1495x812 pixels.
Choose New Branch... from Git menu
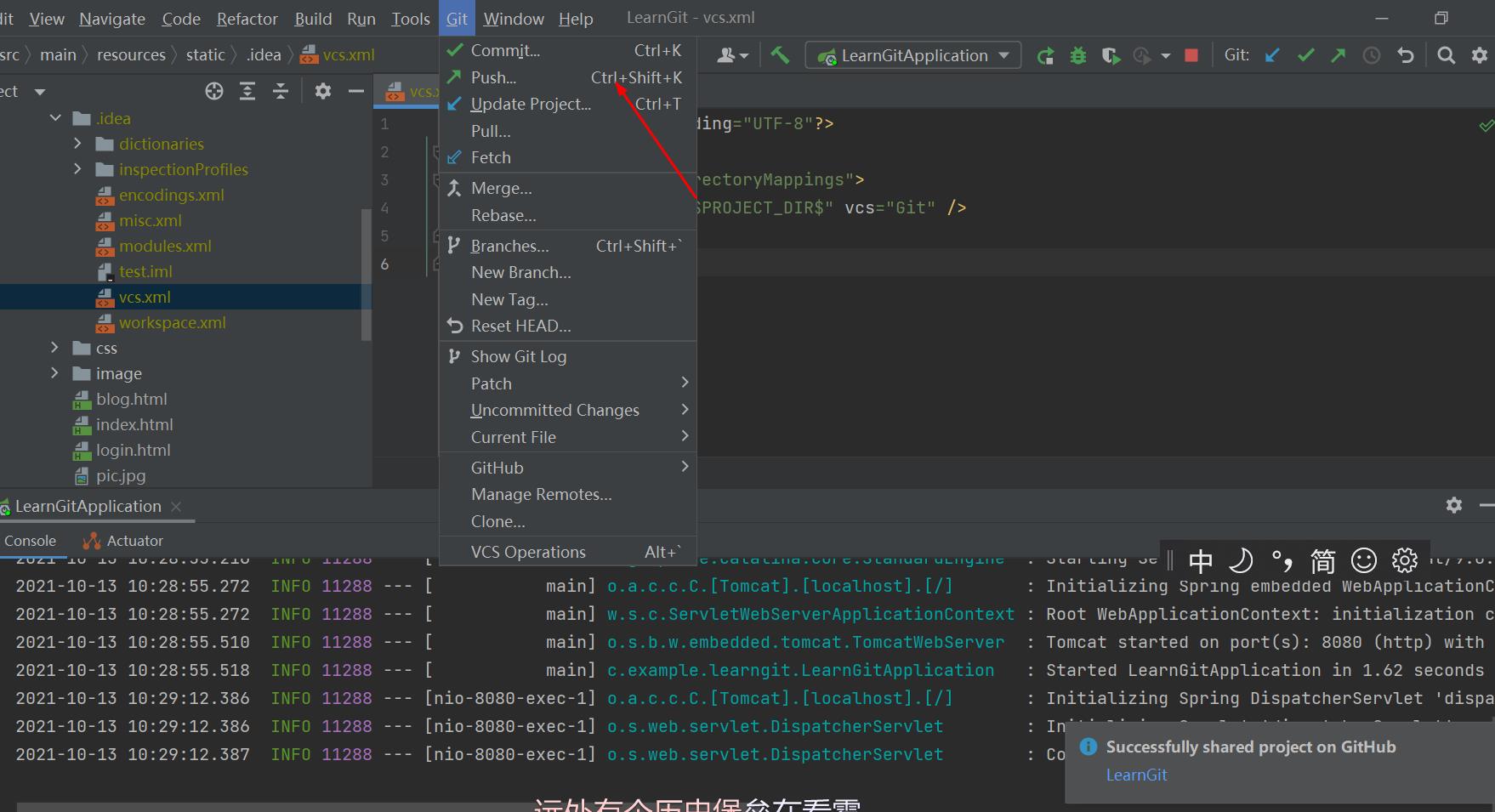568,272
